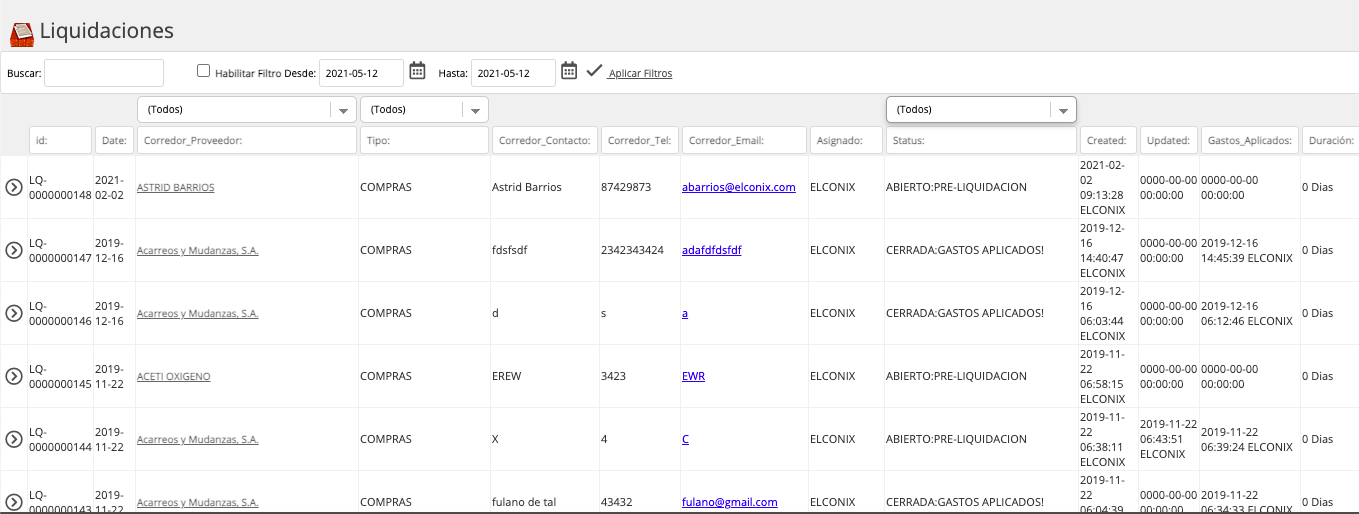
Task: Click the Corredor_Proveedor: filter field
Action: [247, 141]
